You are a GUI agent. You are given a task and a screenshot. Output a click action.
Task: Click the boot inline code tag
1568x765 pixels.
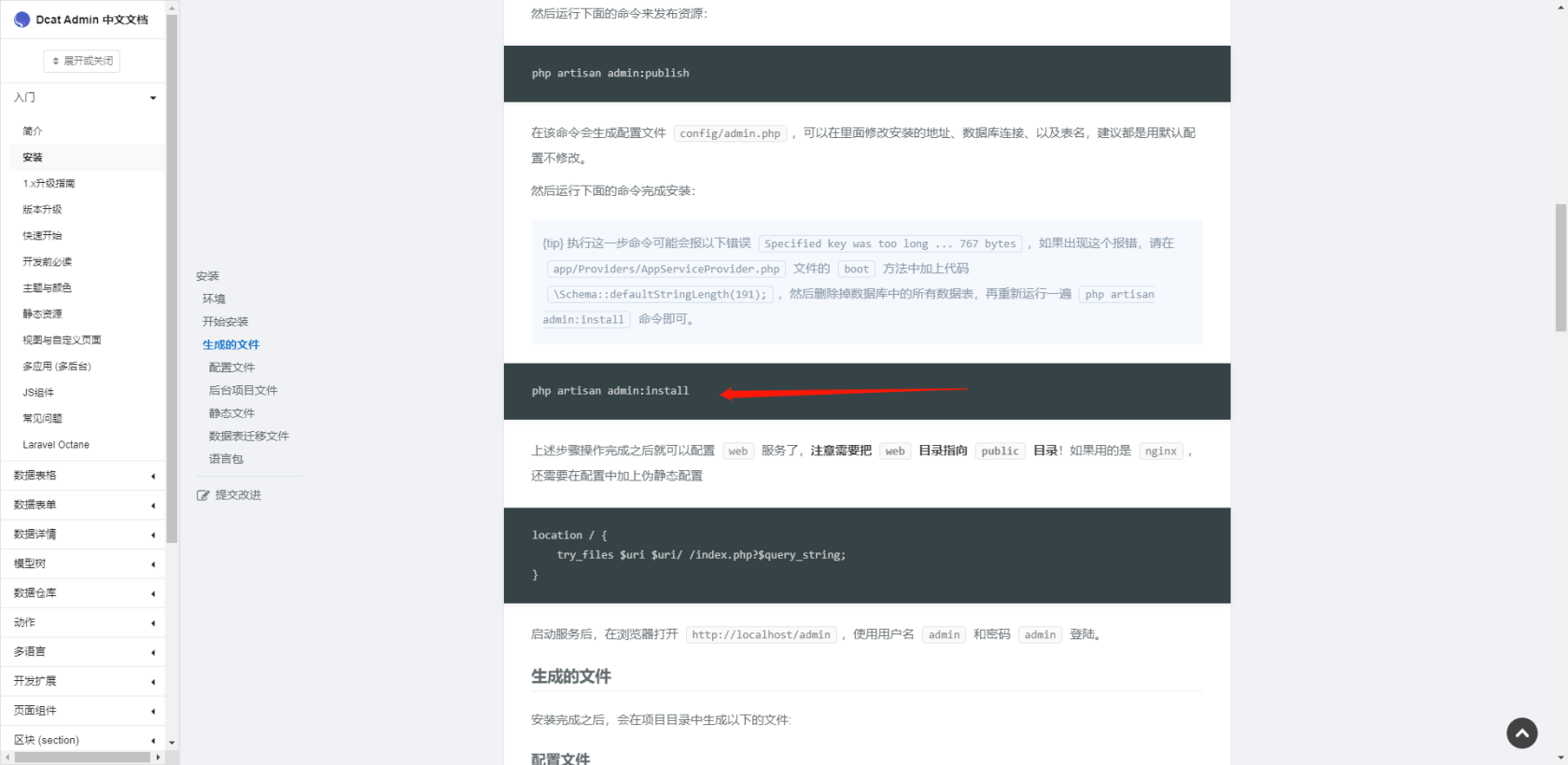tap(857, 270)
